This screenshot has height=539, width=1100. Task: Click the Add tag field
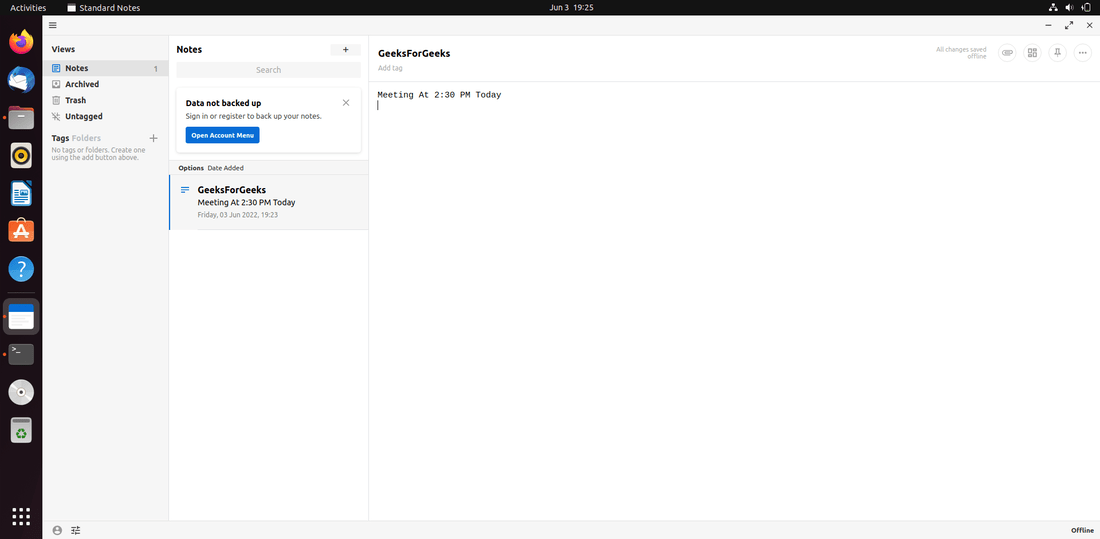[390, 68]
